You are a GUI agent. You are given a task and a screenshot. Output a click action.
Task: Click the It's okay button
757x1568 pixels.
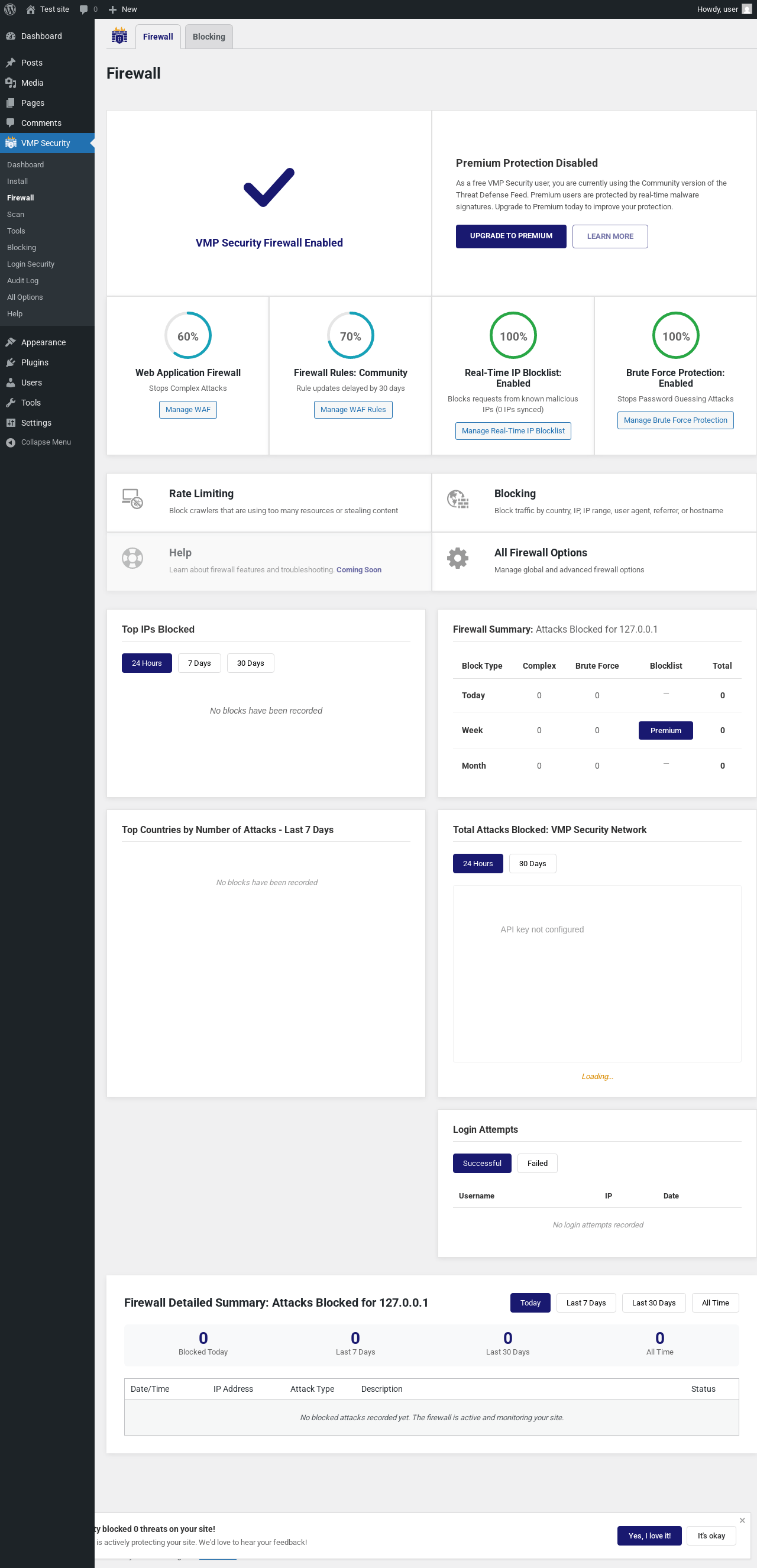711,1535
